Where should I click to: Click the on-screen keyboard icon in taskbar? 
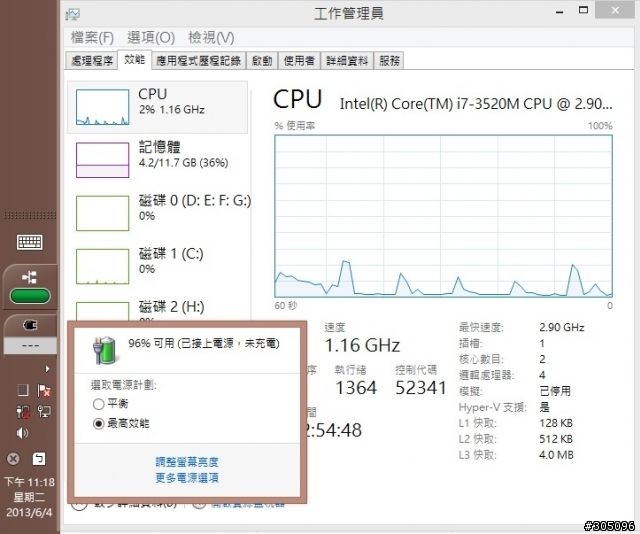pyautogui.click(x=29, y=242)
